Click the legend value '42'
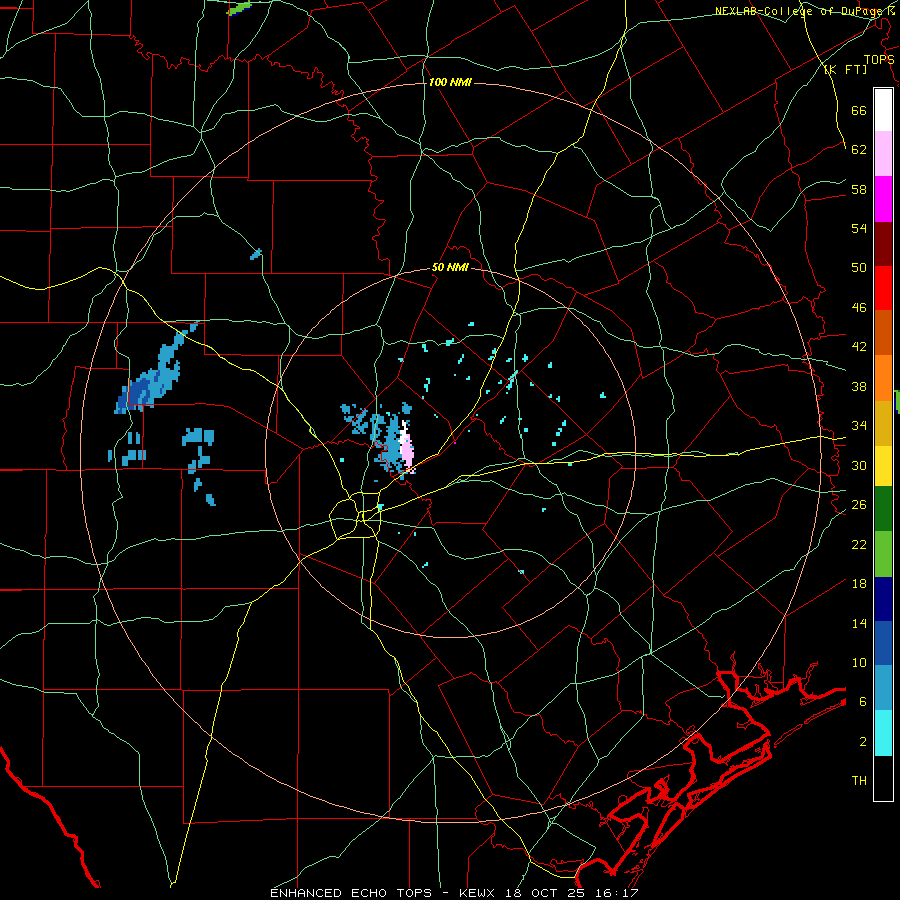Viewport: 900px width, 900px height. pyautogui.click(x=859, y=347)
